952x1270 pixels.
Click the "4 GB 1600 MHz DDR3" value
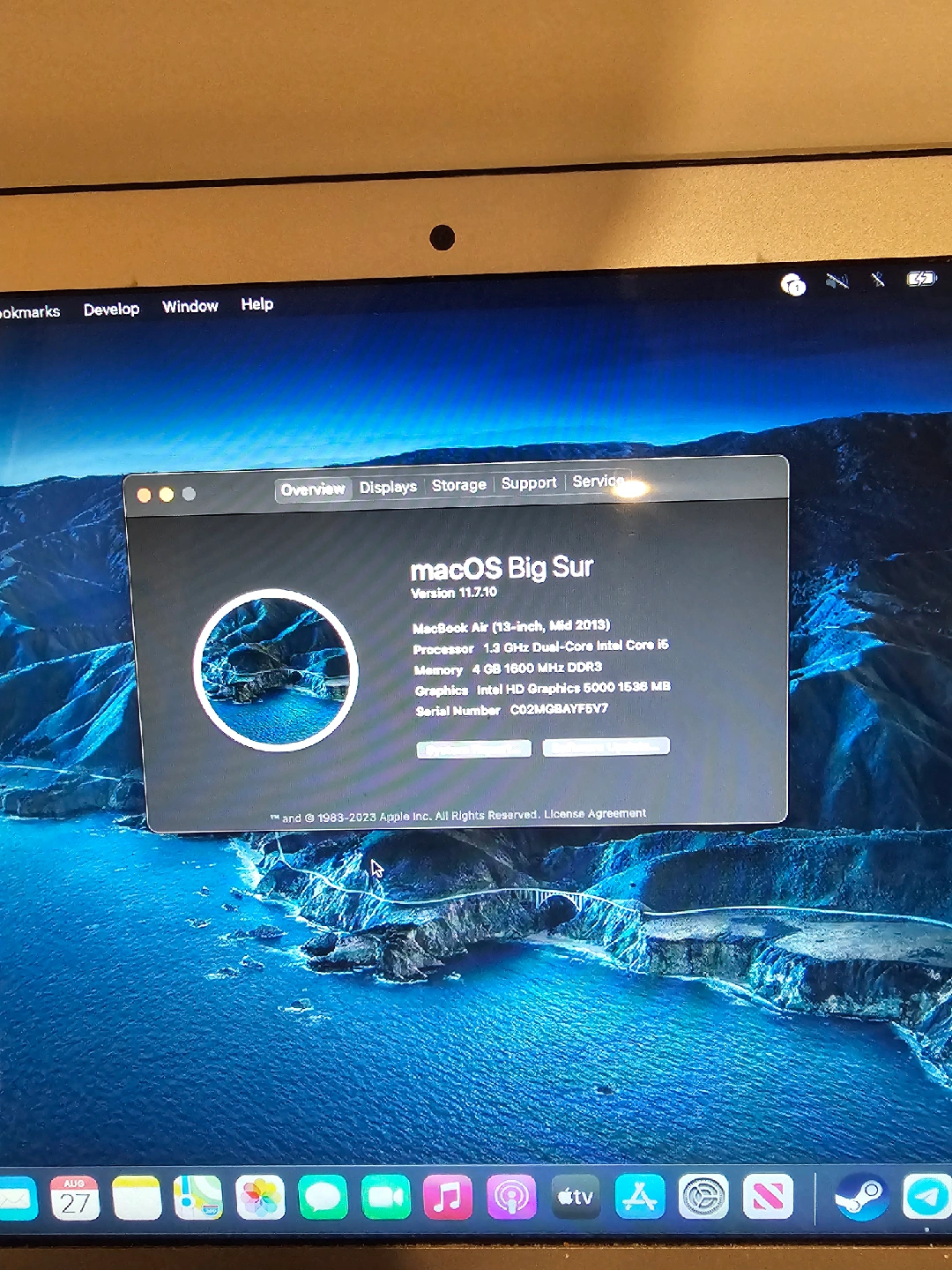537,668
